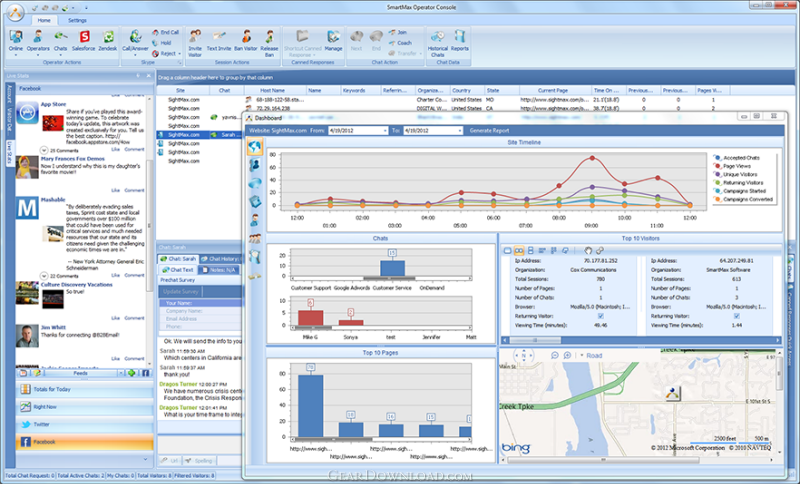Open the Facebook panel button
800x484 pixels.
point(85,442)
